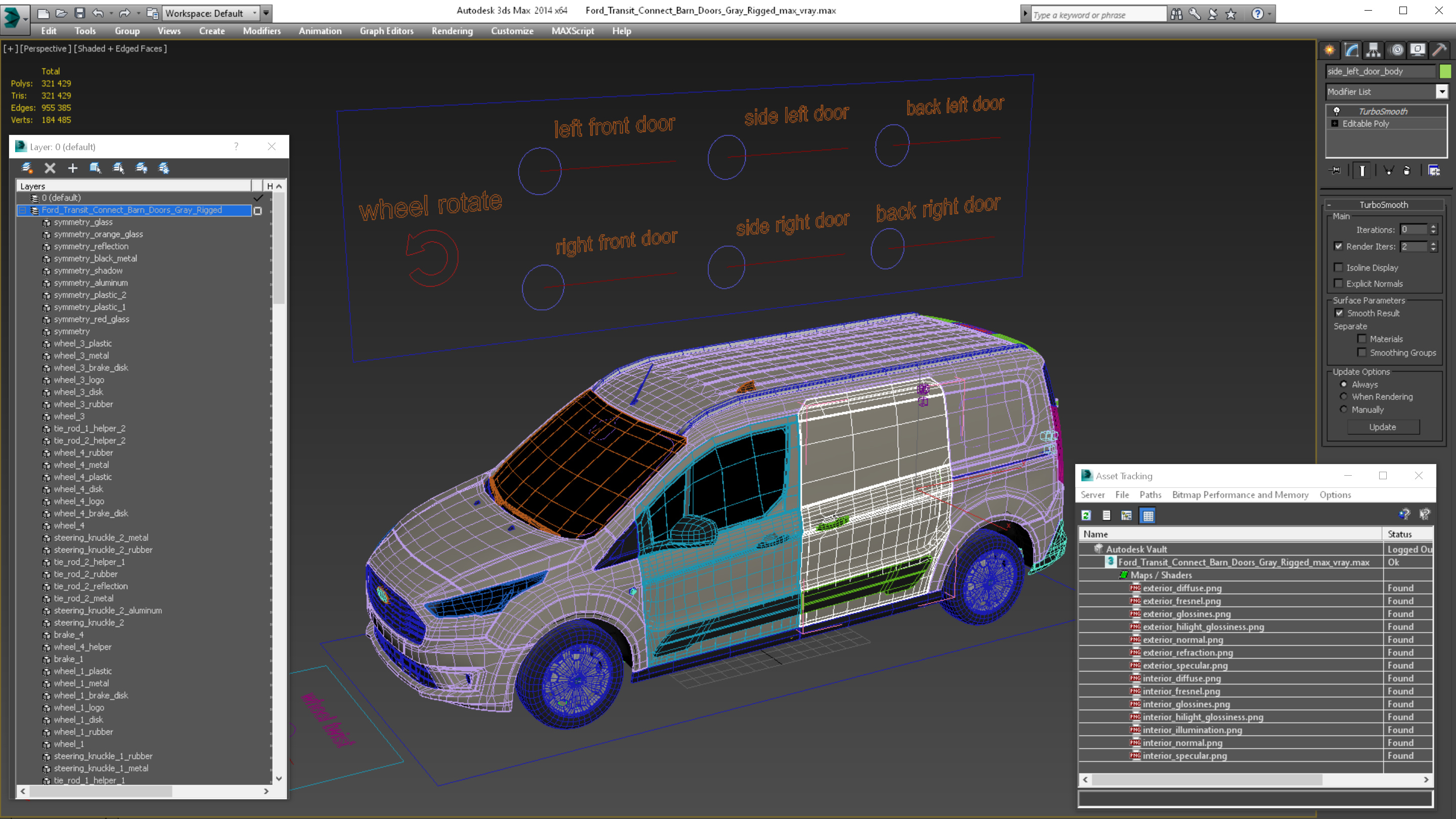1456x819 pixels.
Task: Open the Display command panel tab
Action: tap(1418, 51)
